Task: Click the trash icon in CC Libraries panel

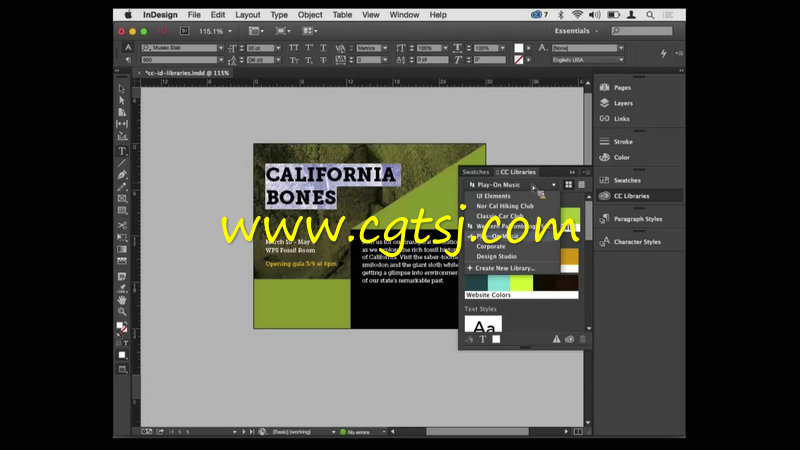Action: (582, 339)
